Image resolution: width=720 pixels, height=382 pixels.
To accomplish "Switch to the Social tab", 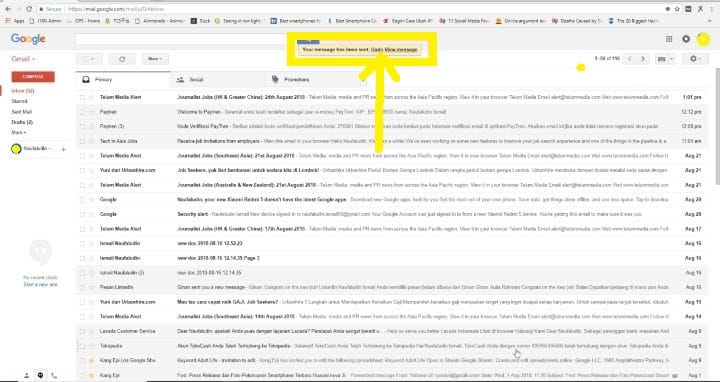I will (218, 79).
